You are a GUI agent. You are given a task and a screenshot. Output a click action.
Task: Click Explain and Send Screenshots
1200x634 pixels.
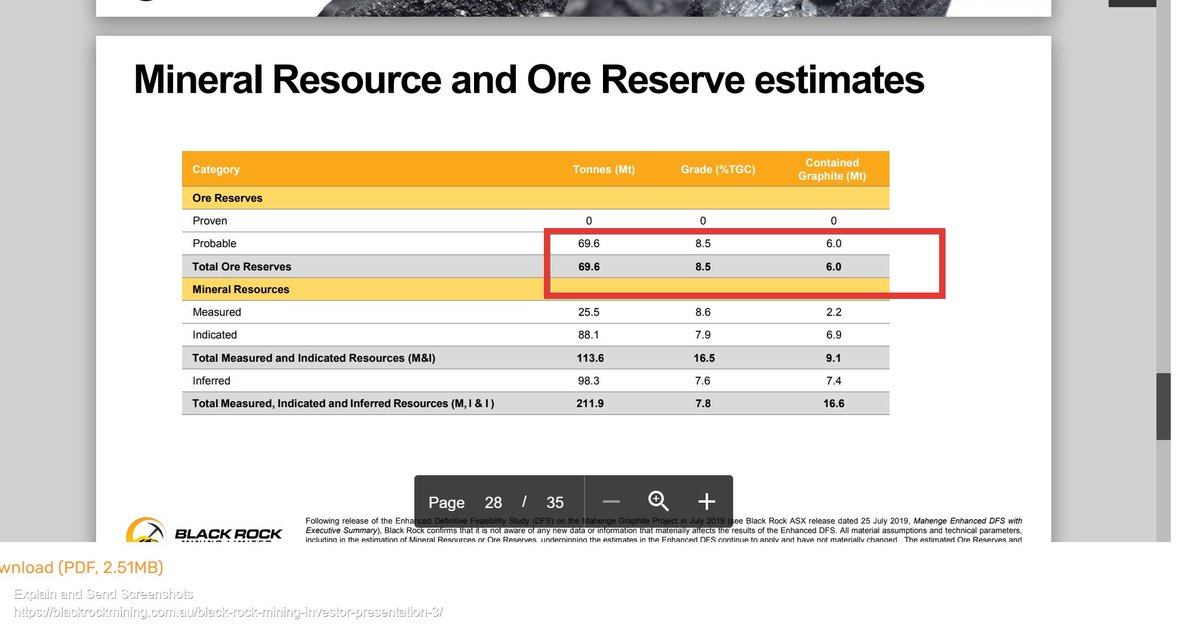click(x=105, y=593)
